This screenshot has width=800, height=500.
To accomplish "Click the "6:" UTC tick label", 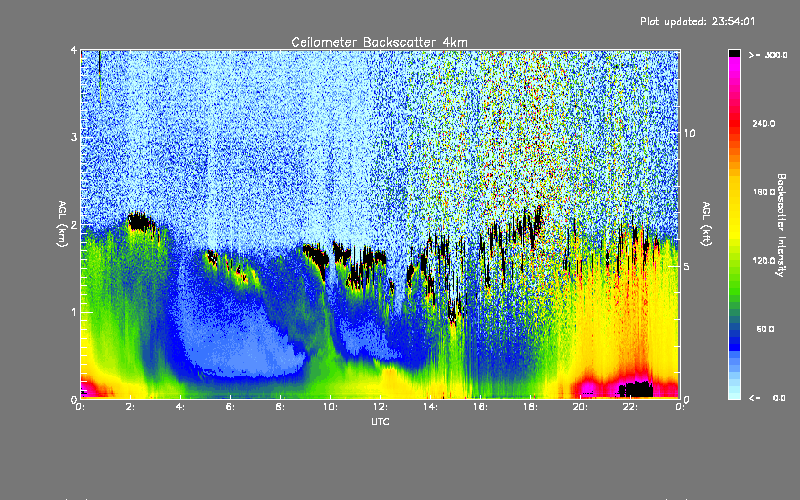I will click(x=230, y=407).
